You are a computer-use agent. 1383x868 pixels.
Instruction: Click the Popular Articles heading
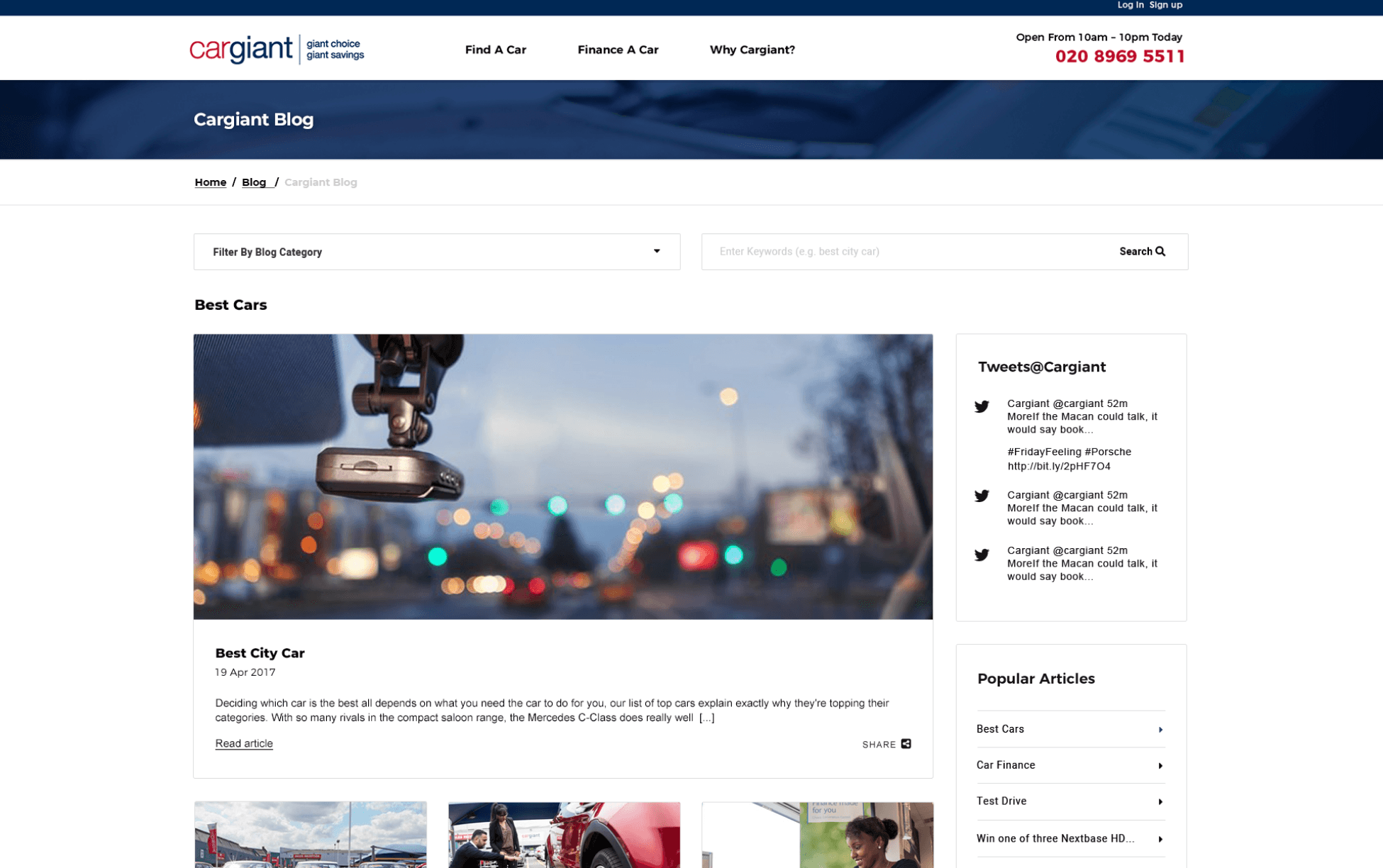tap(1035, 679)
